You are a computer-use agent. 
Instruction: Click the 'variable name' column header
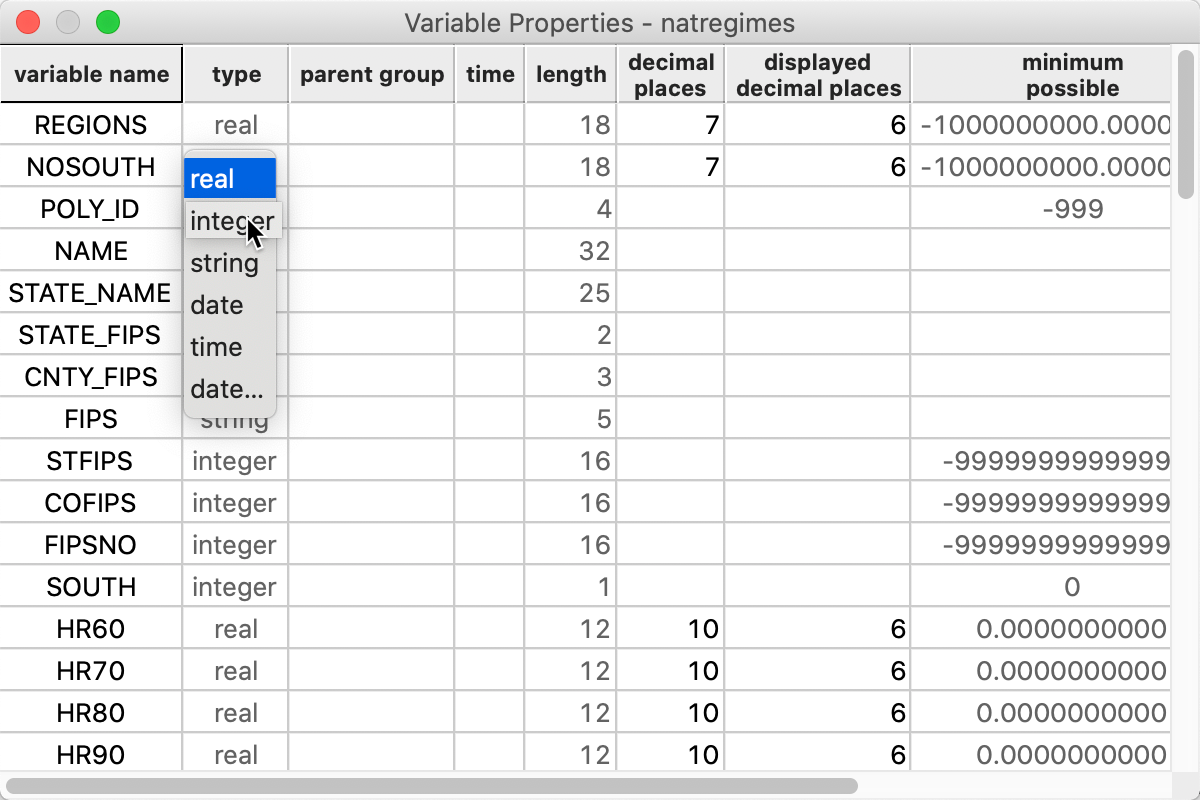click(x=91, y=74)
